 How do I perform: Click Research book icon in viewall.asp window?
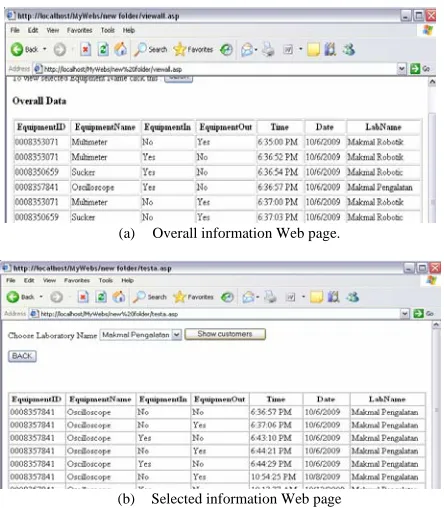click(x=330, y=50)
